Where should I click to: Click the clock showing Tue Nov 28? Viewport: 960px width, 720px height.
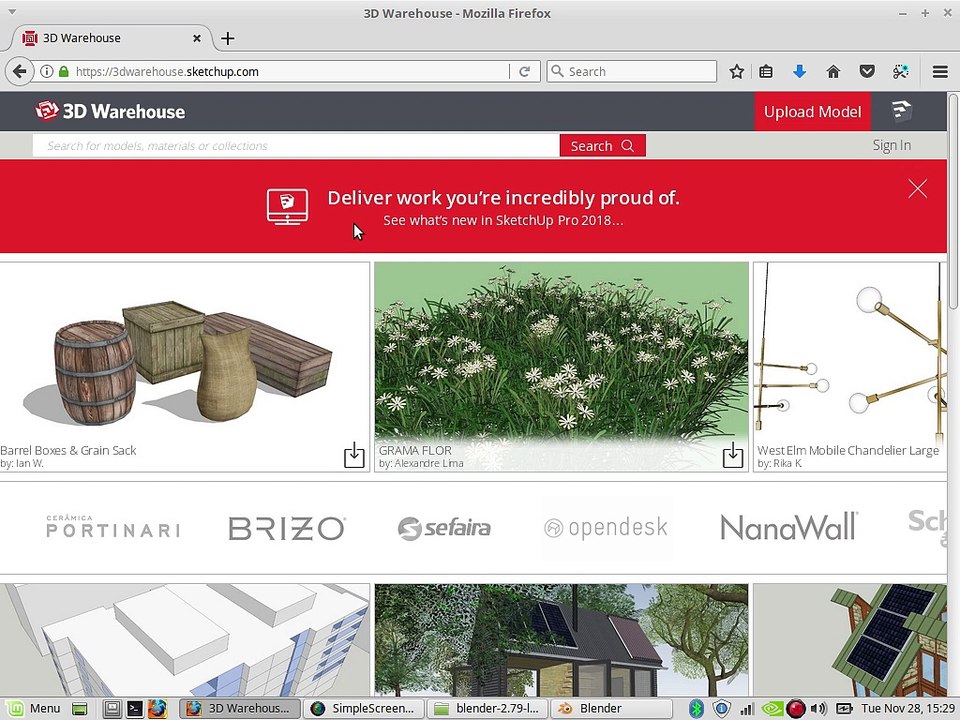click(907, 708)
